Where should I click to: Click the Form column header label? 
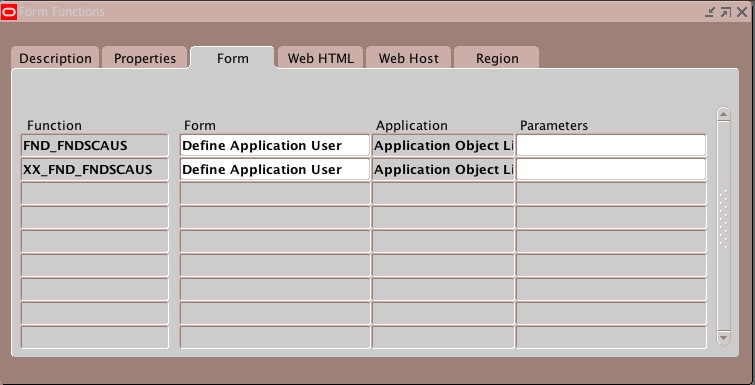pyautogui.click(x=200, y=126)
